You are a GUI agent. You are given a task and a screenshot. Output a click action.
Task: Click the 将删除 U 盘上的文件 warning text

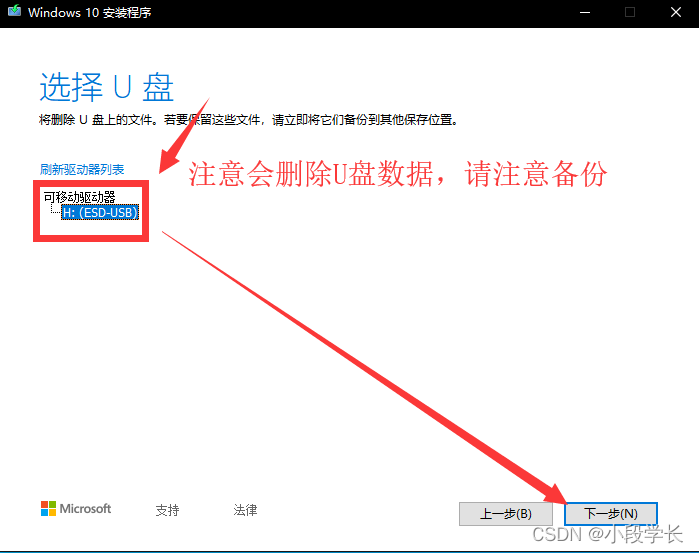click(249, 120)
